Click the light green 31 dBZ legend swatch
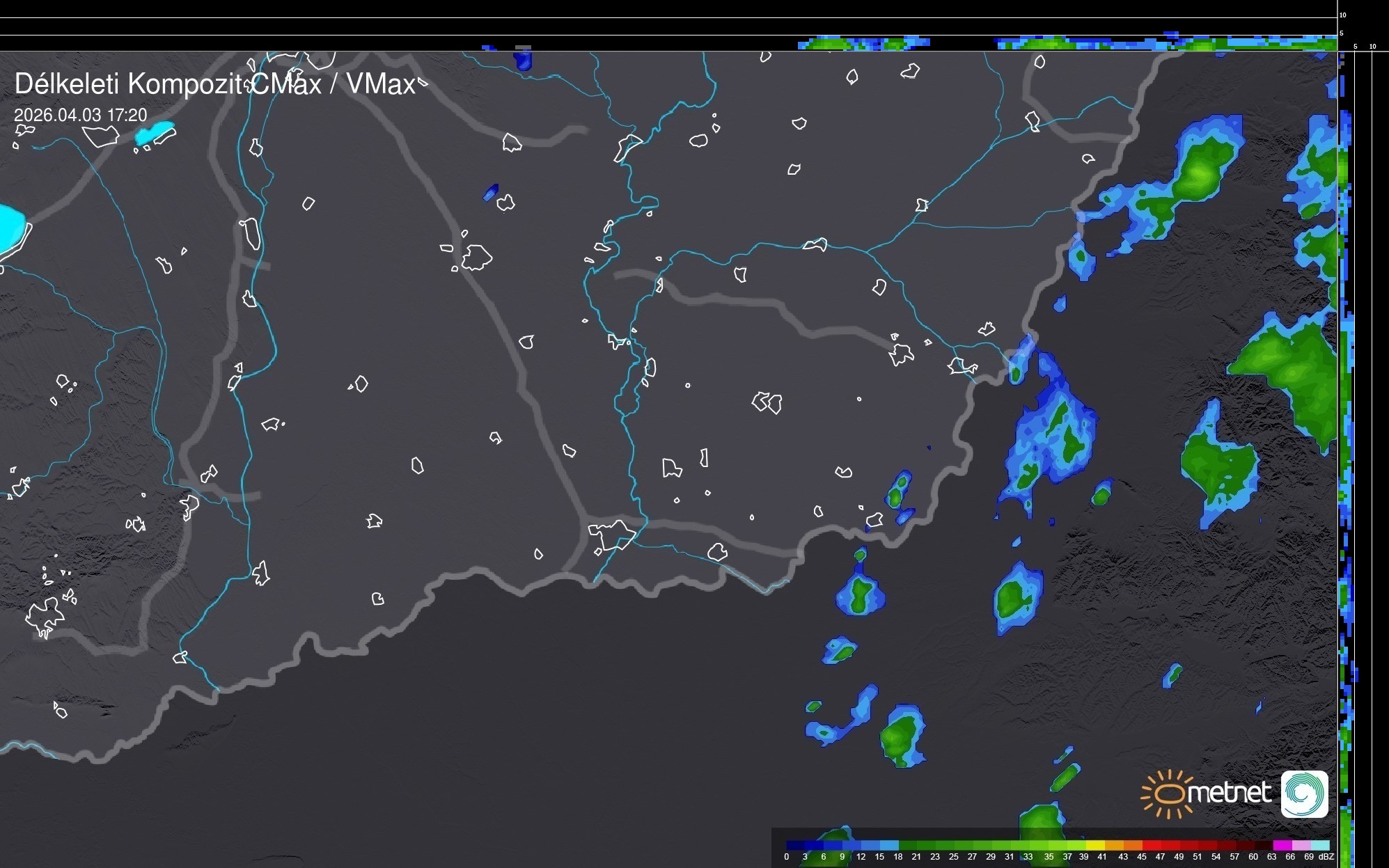 [1019, 845]
